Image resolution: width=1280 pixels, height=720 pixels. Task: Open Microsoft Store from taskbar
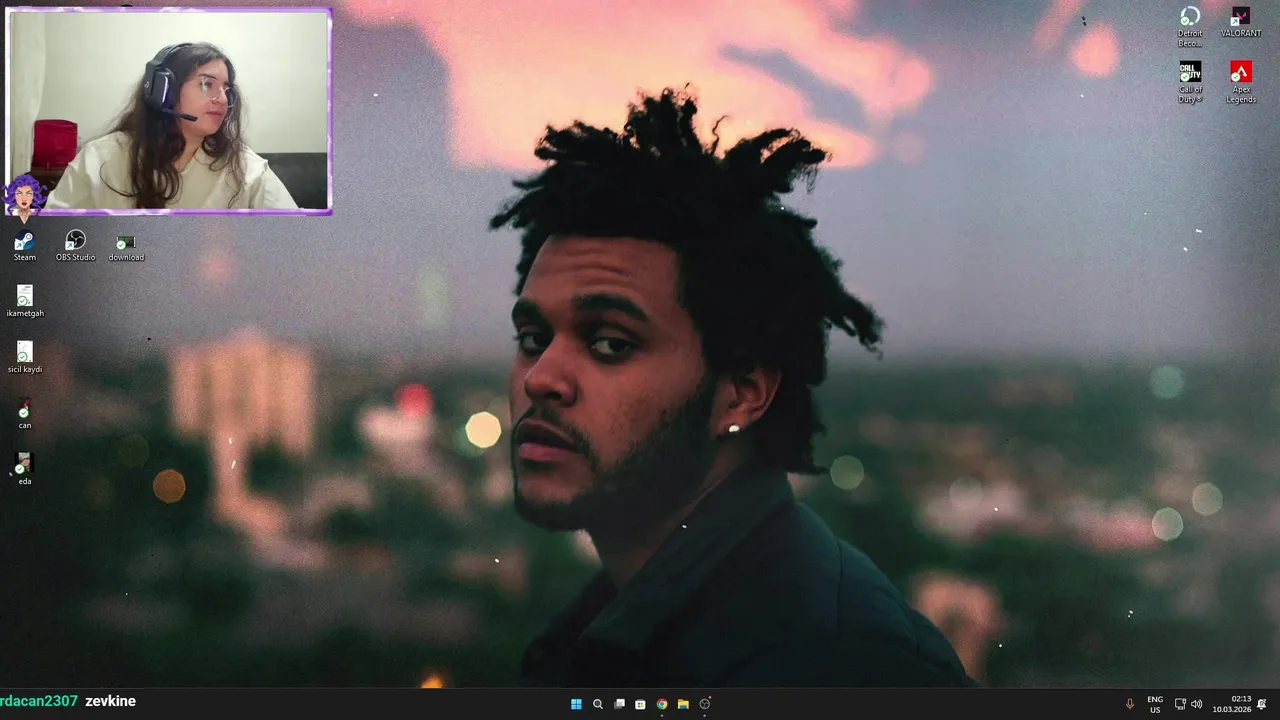(x=640, y=704)
